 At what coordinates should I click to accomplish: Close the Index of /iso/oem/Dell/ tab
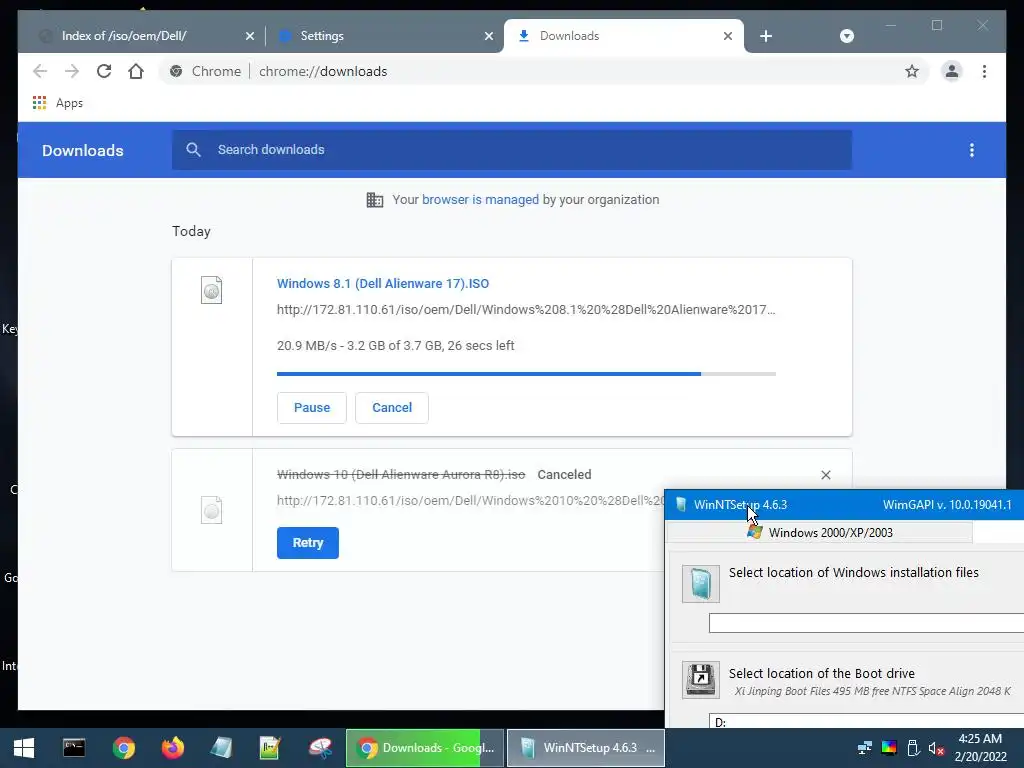(249, 36)
